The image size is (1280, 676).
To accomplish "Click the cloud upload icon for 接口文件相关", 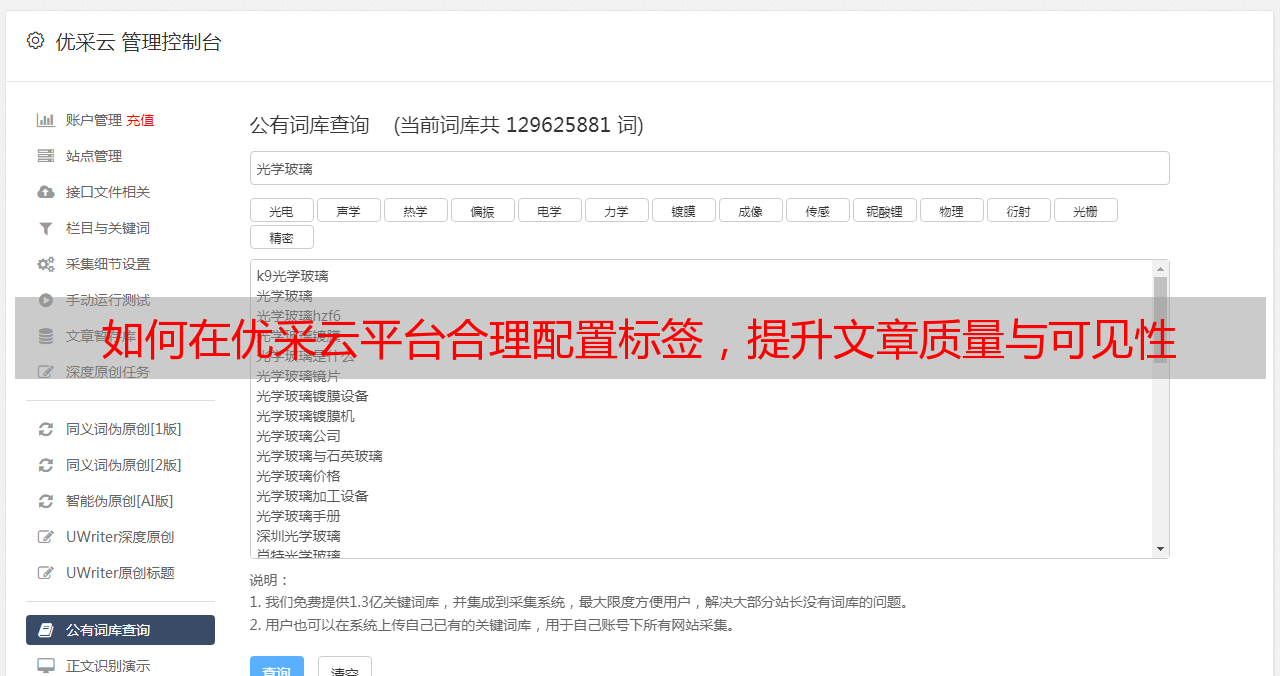I will pyautogui.click(x=46, y=192).
